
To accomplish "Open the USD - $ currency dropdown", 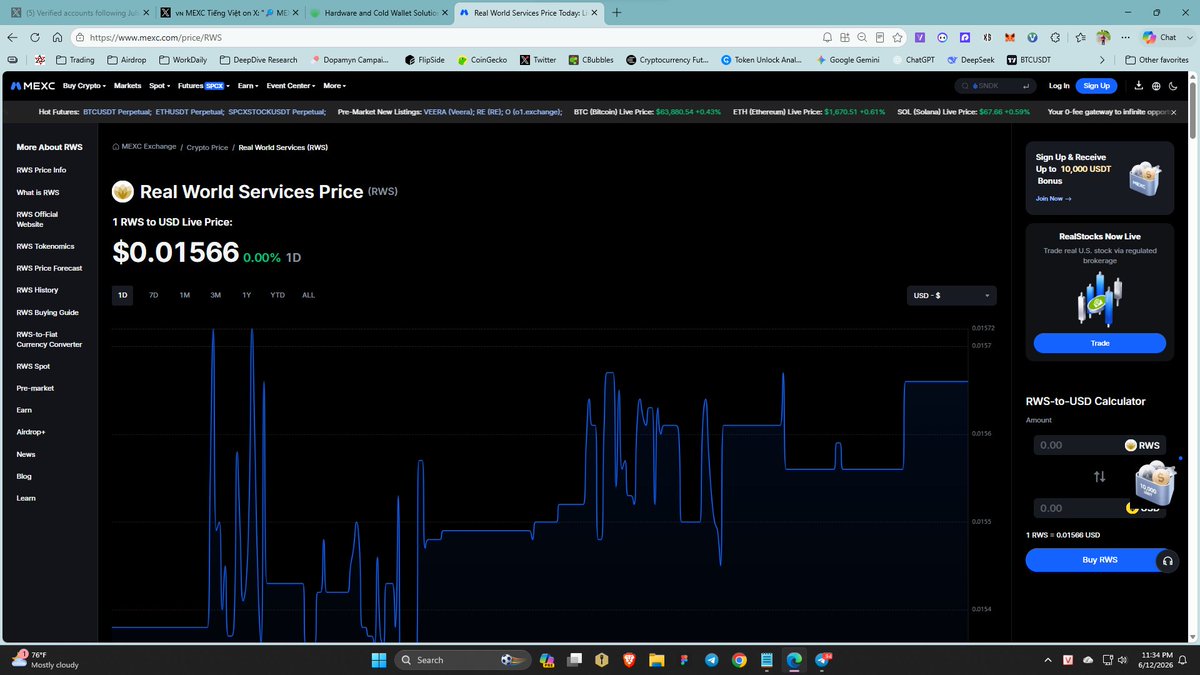I will point(951,296).
